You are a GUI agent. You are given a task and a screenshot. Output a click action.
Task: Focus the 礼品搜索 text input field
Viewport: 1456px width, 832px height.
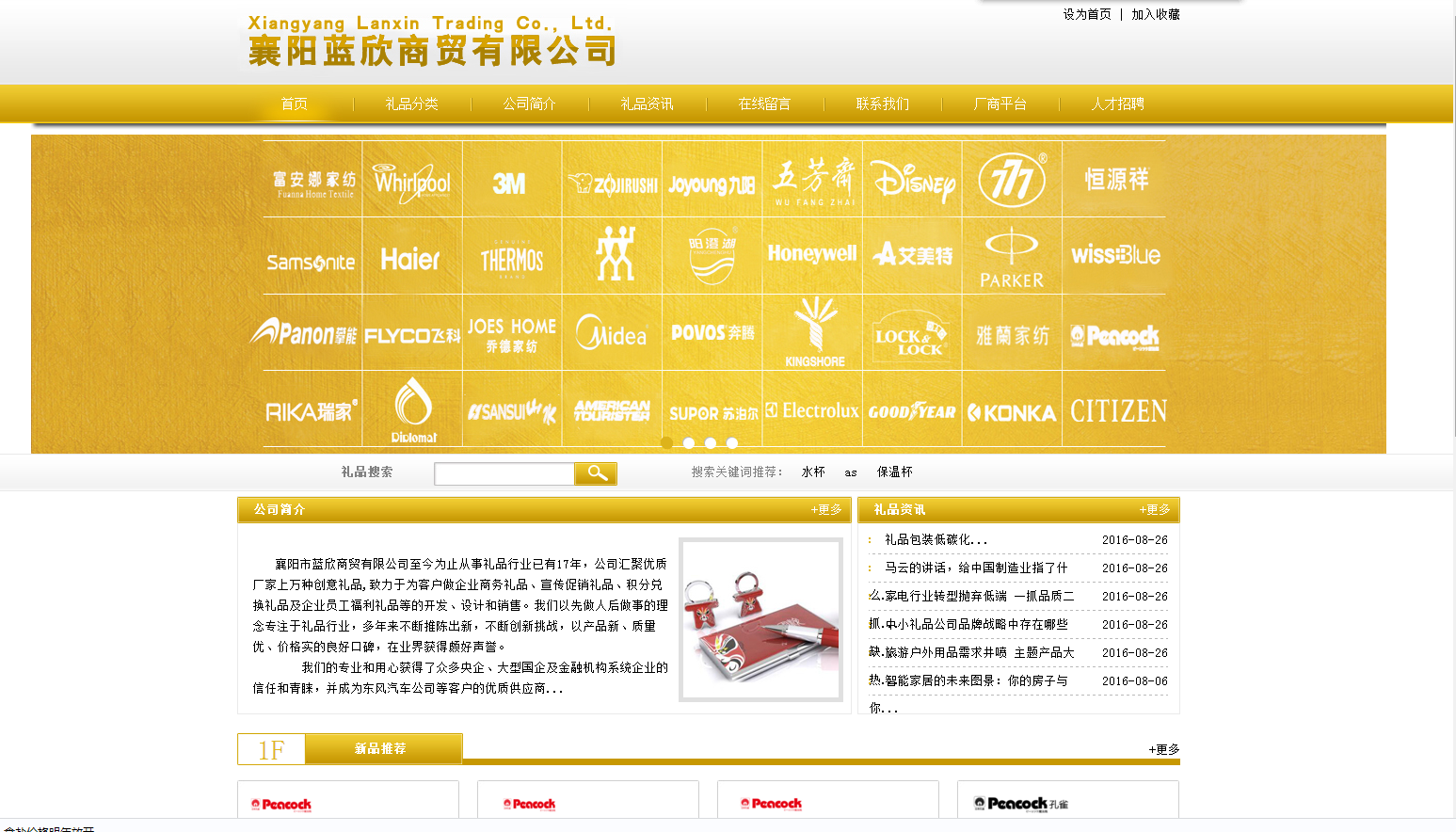coord(504,473)
